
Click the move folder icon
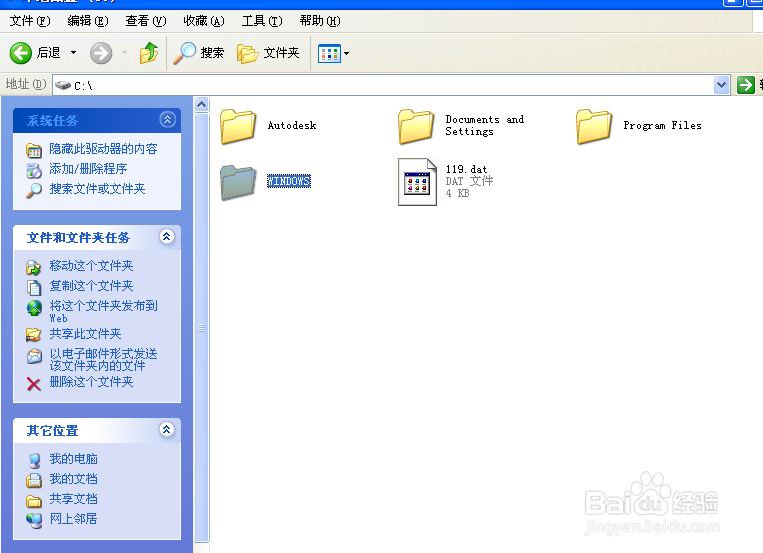(34, 267)
